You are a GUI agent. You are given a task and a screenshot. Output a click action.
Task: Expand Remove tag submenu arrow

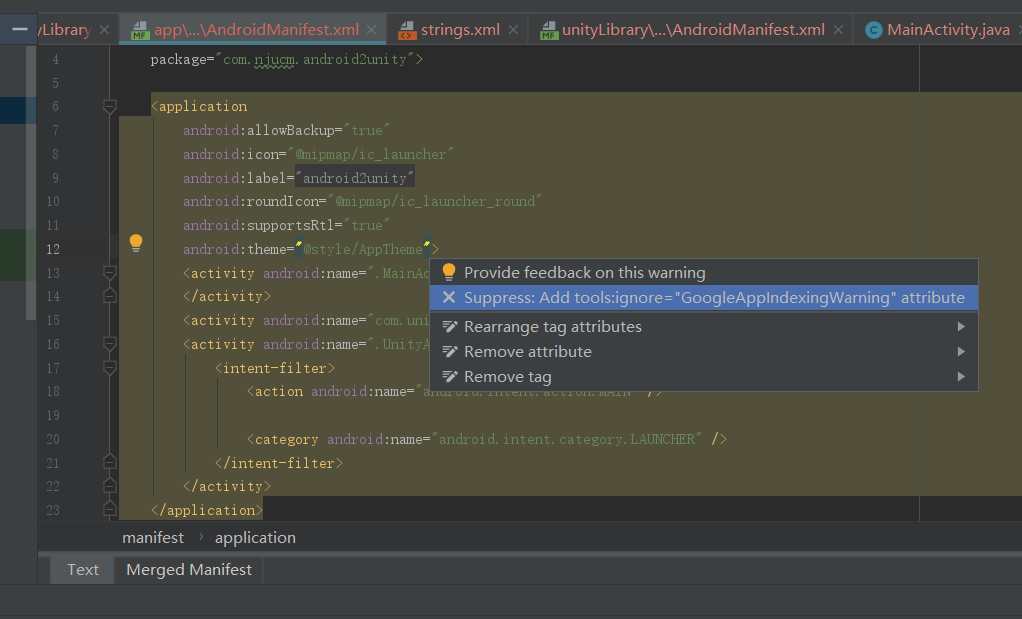click(961, 377)
